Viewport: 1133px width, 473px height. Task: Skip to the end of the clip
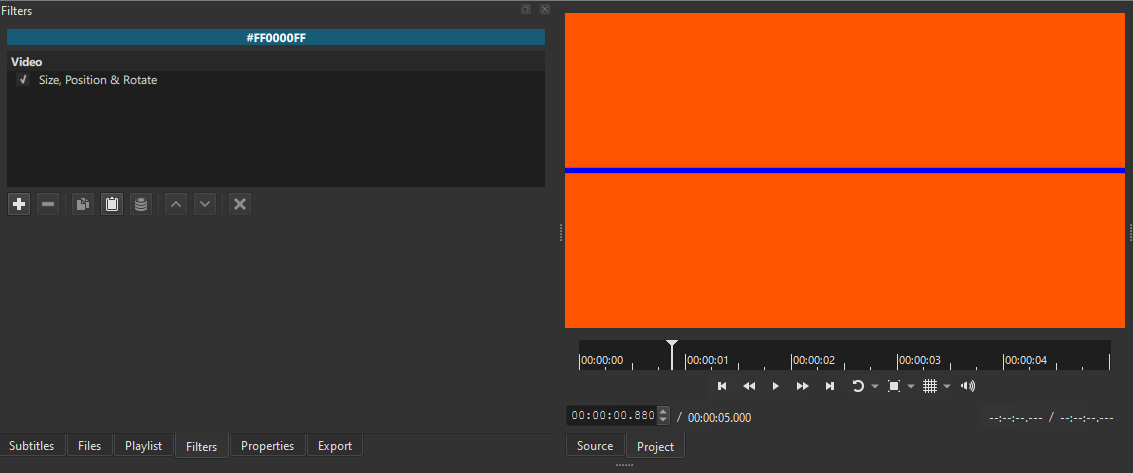(830, 386)
